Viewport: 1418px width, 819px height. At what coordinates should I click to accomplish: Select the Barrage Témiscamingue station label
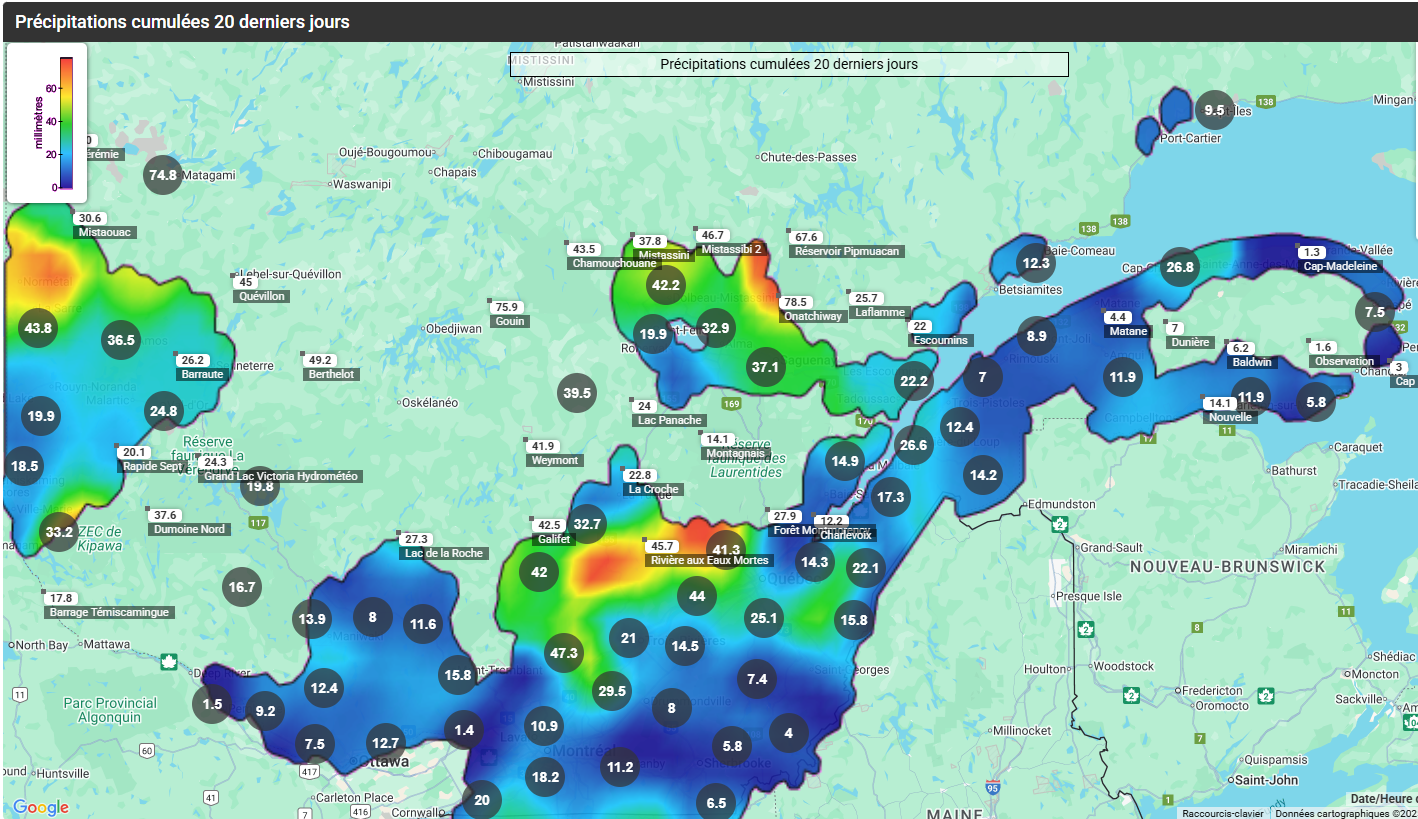109,612
